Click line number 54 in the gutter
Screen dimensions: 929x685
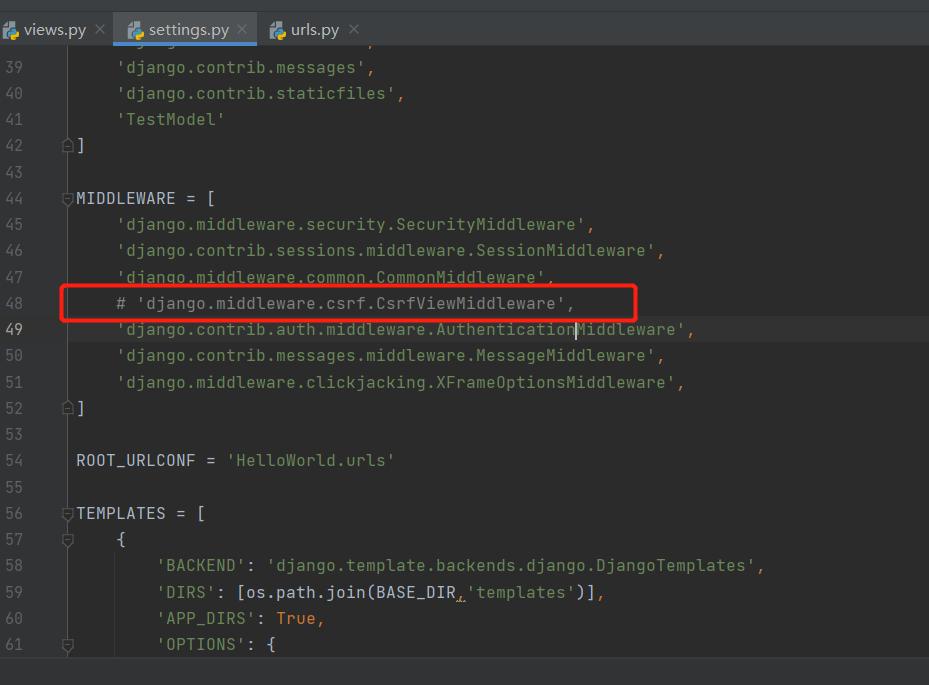click(14, 461)
